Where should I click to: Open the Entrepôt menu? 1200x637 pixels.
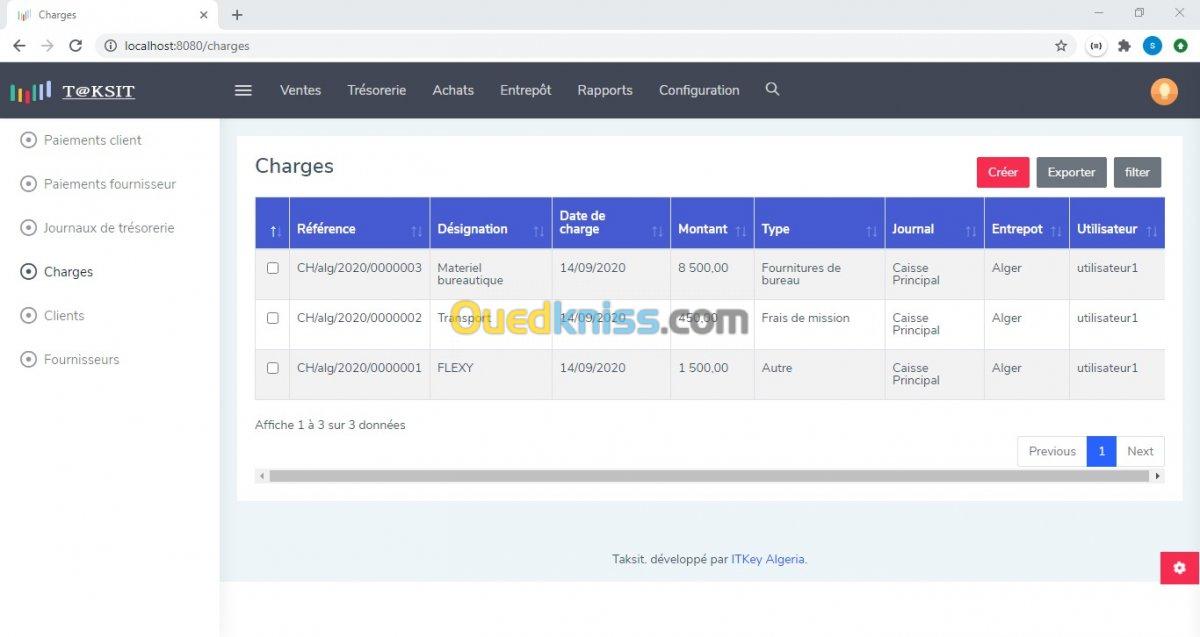coord(526,90)
